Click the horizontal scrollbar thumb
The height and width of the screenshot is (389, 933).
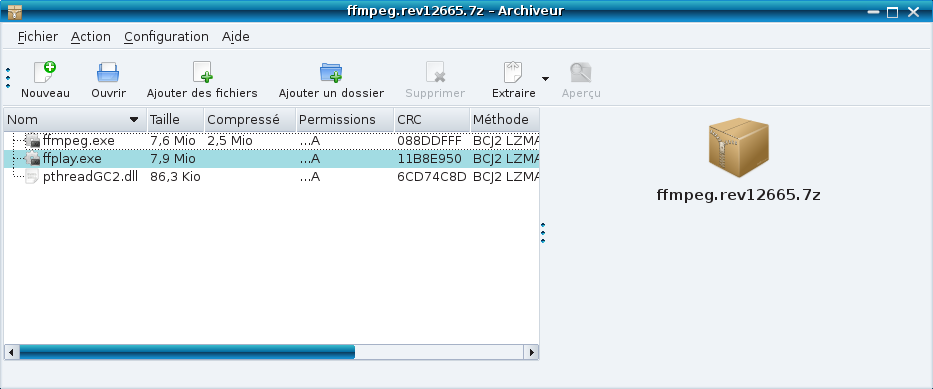point(187,352)
